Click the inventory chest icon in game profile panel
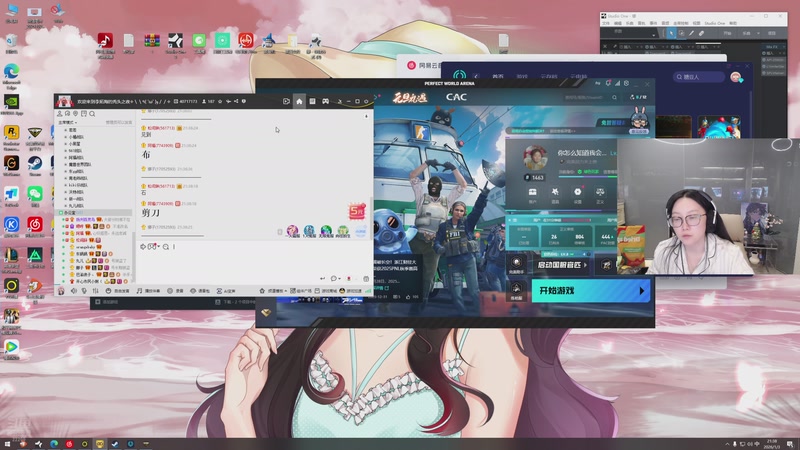This screenshot has width=800, height=450. (532, 192)
